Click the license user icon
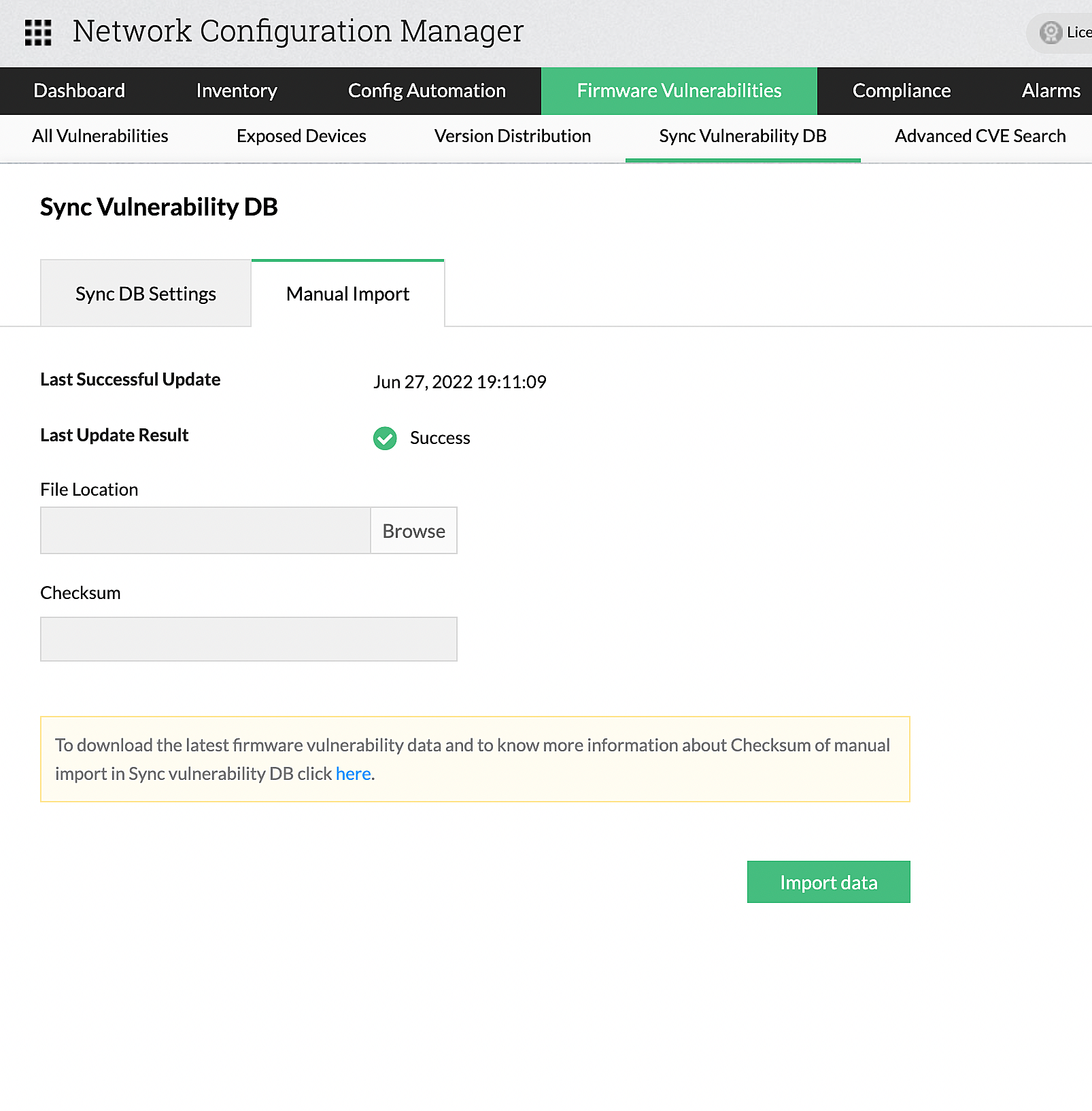 (x=1051, y=32)
